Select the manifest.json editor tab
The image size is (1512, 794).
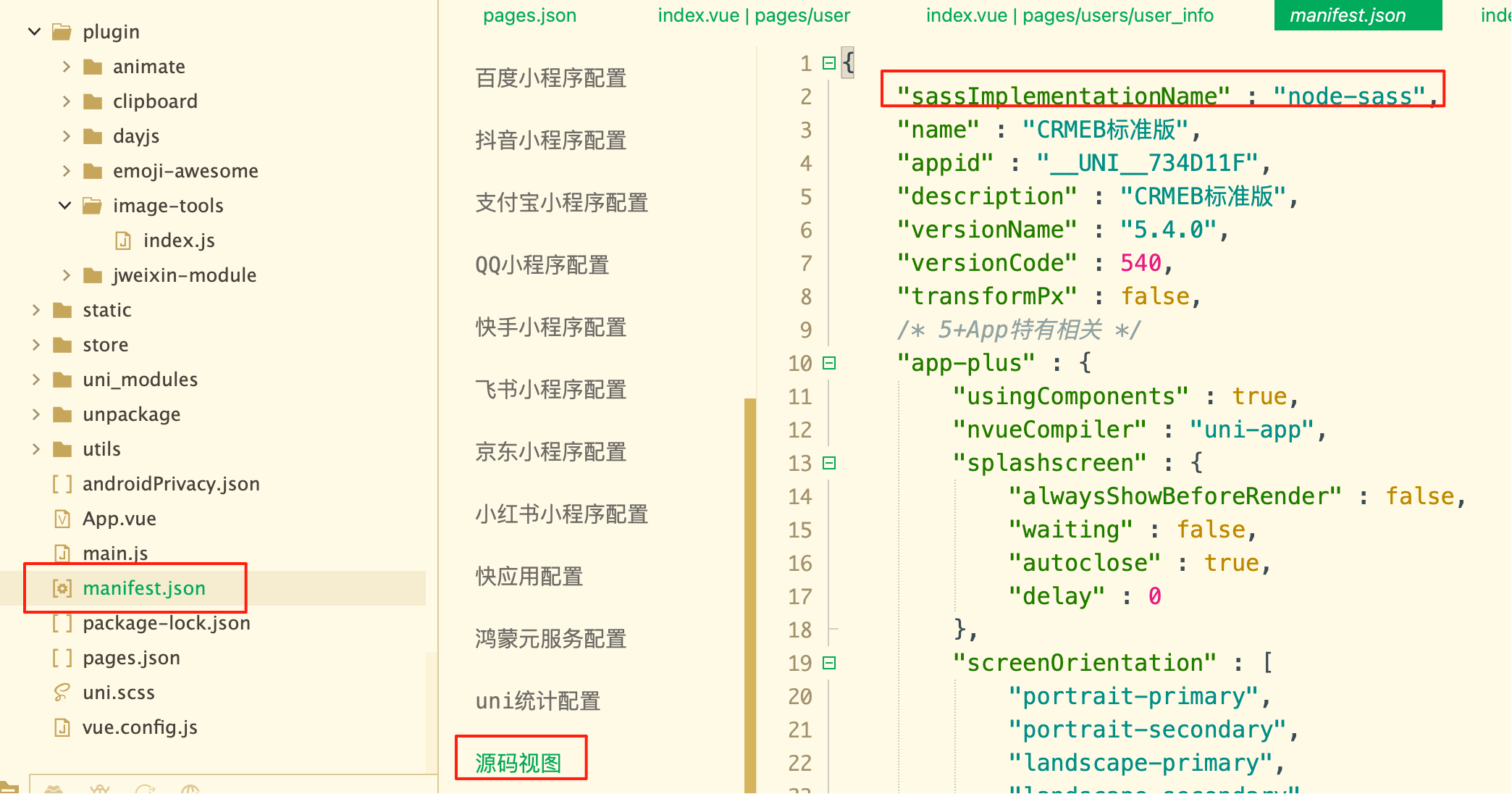[1358, 15]
